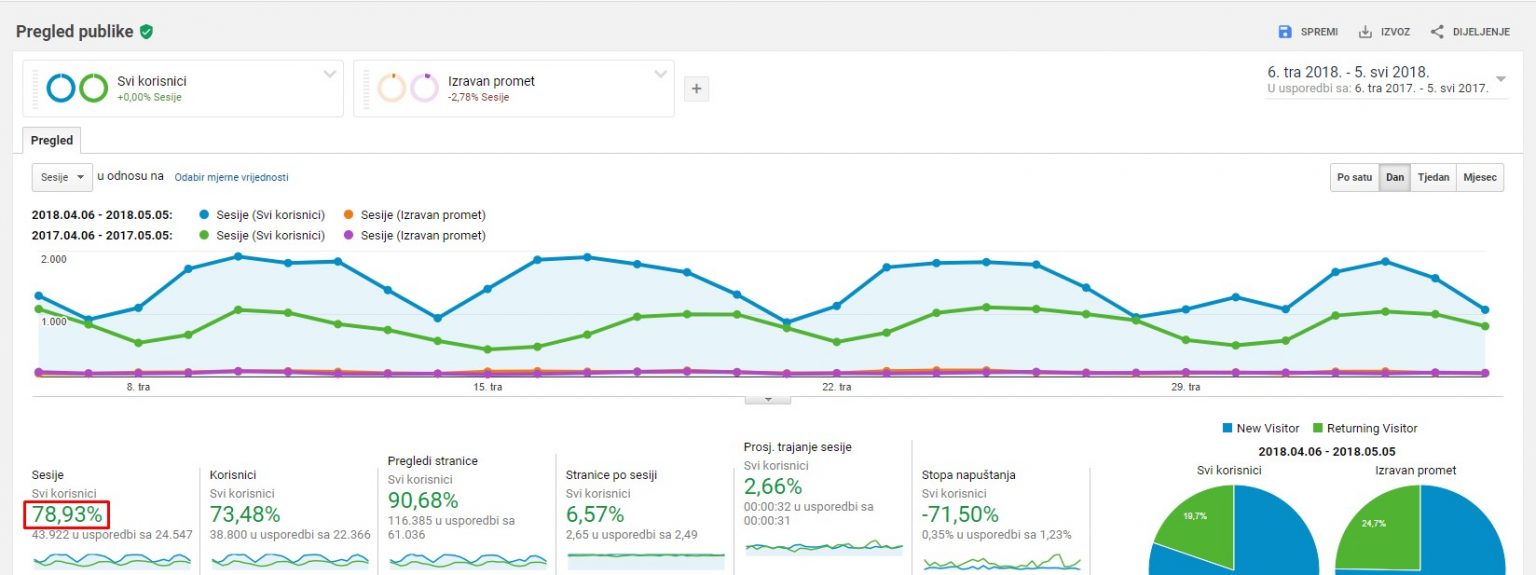The height and width of the screenshot is (575, 1536).
Task: Select Mjesec time granularity
Action: pos(1480,177)
